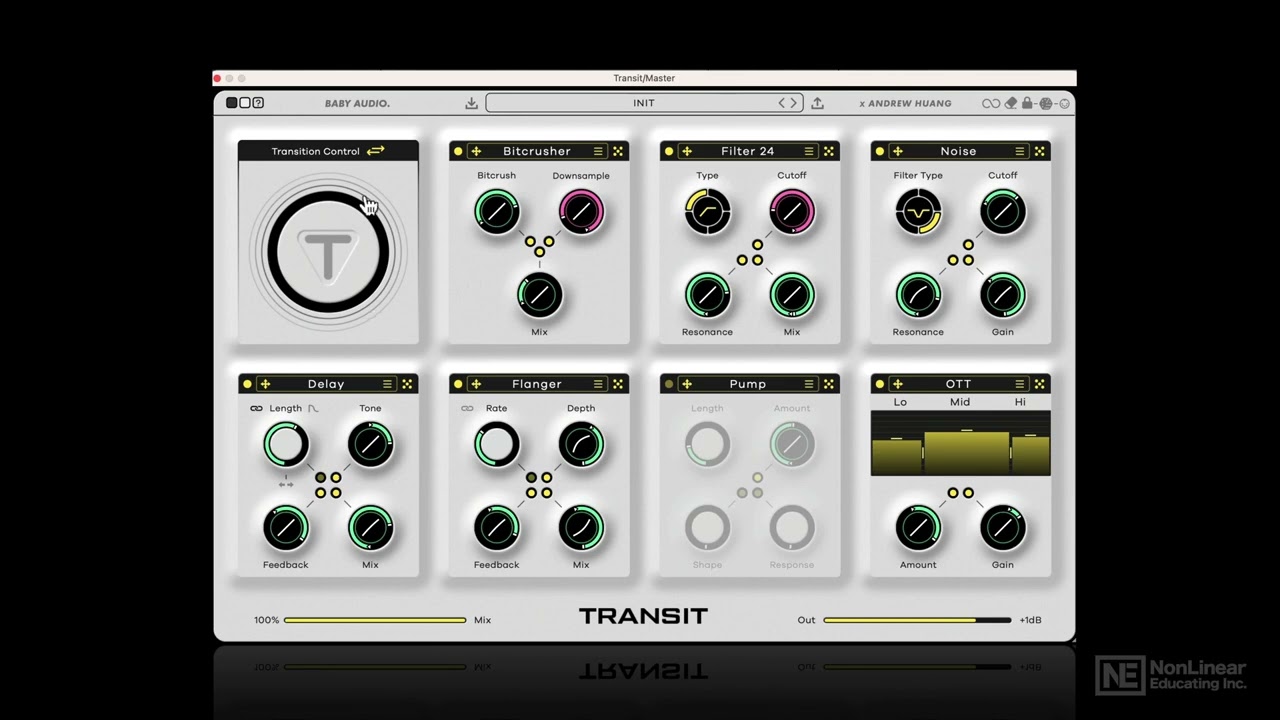Open the Noise module menu

(1020, 151)
